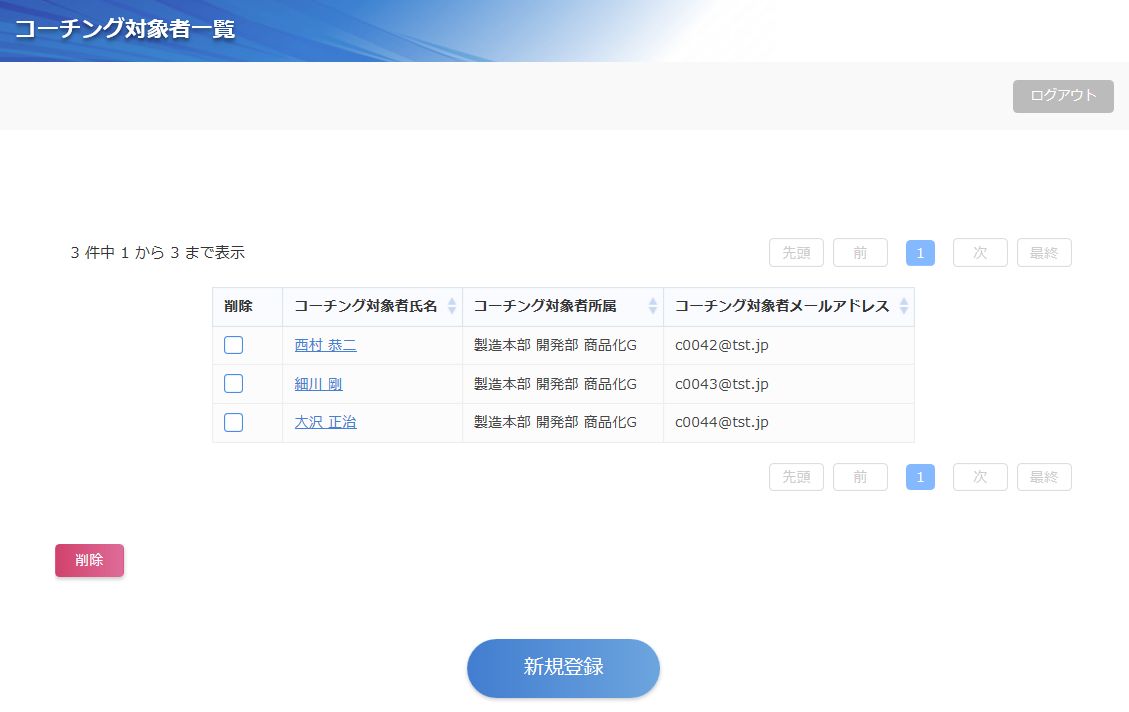This screenshot has width=1129, height=712.
Task: Check the delete box for 西村 恭二
Action: coord(233,345)
